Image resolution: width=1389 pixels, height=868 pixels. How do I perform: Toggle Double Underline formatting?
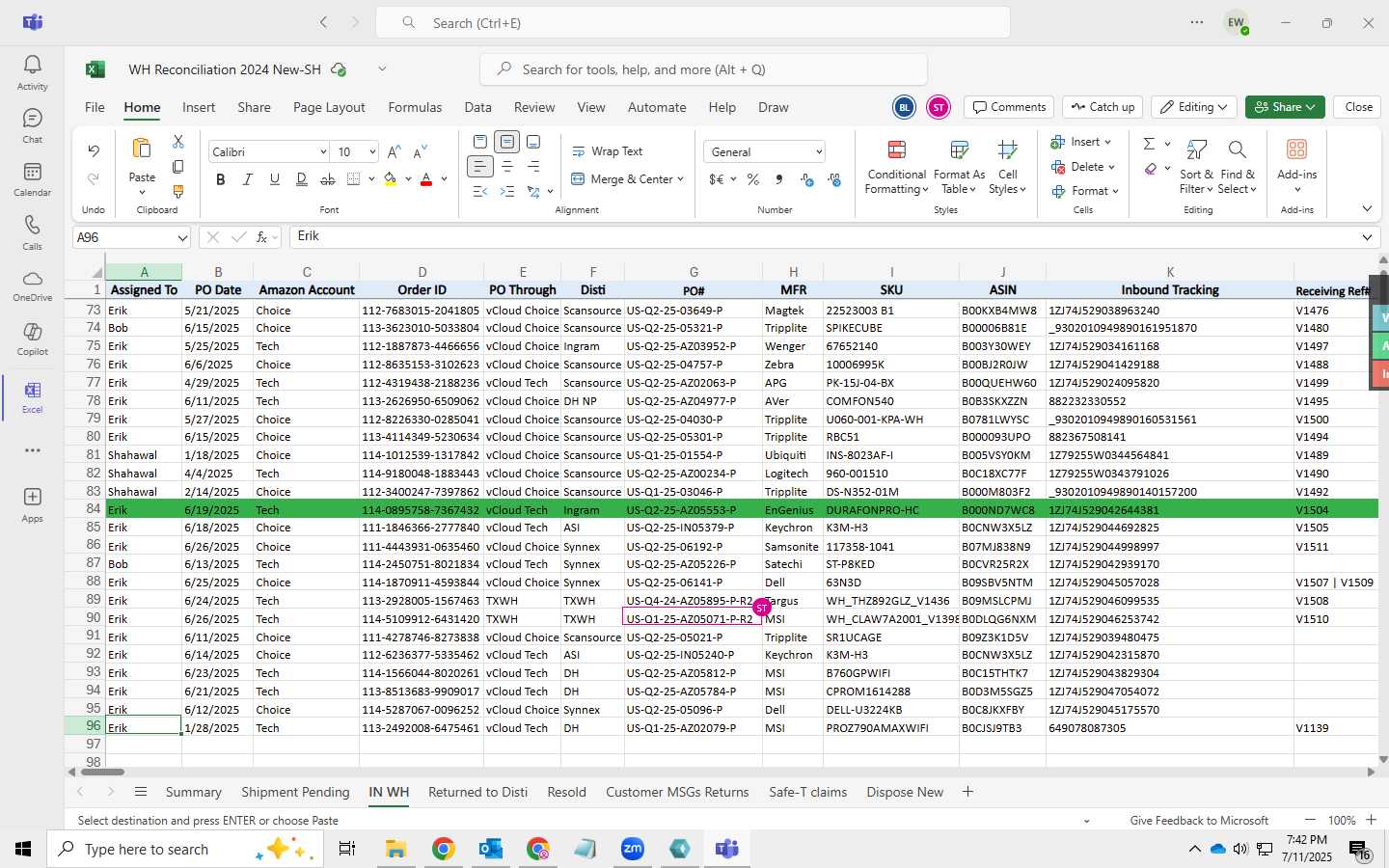(302, 179)
